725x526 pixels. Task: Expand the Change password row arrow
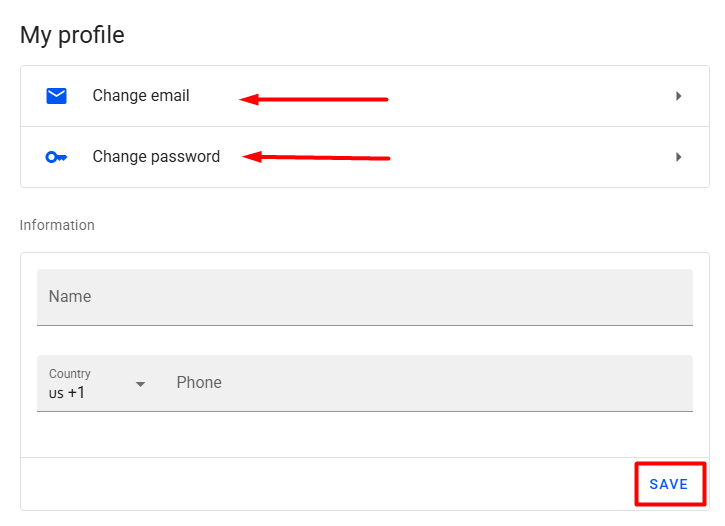tap(679, 157)
